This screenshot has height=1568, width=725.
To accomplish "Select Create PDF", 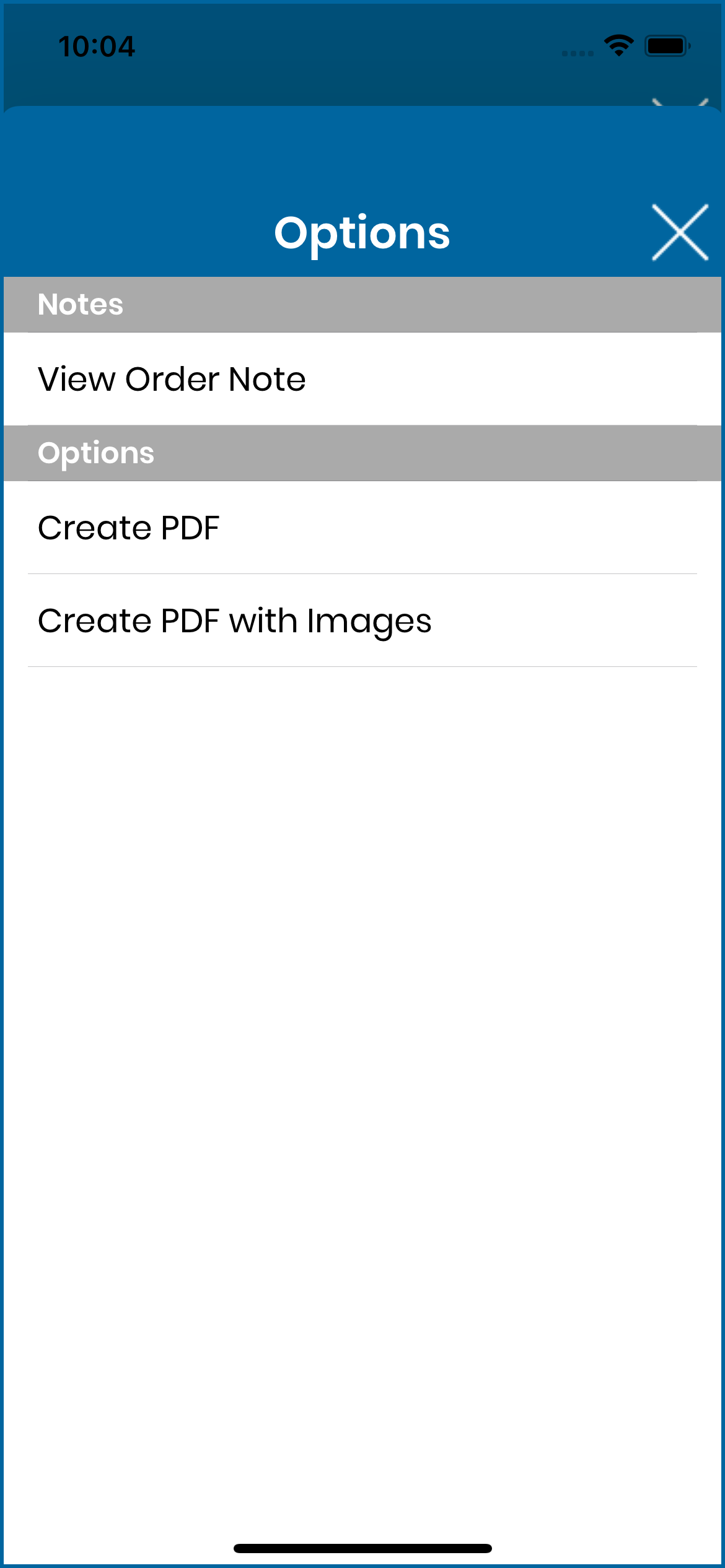I will coord(362,528).
